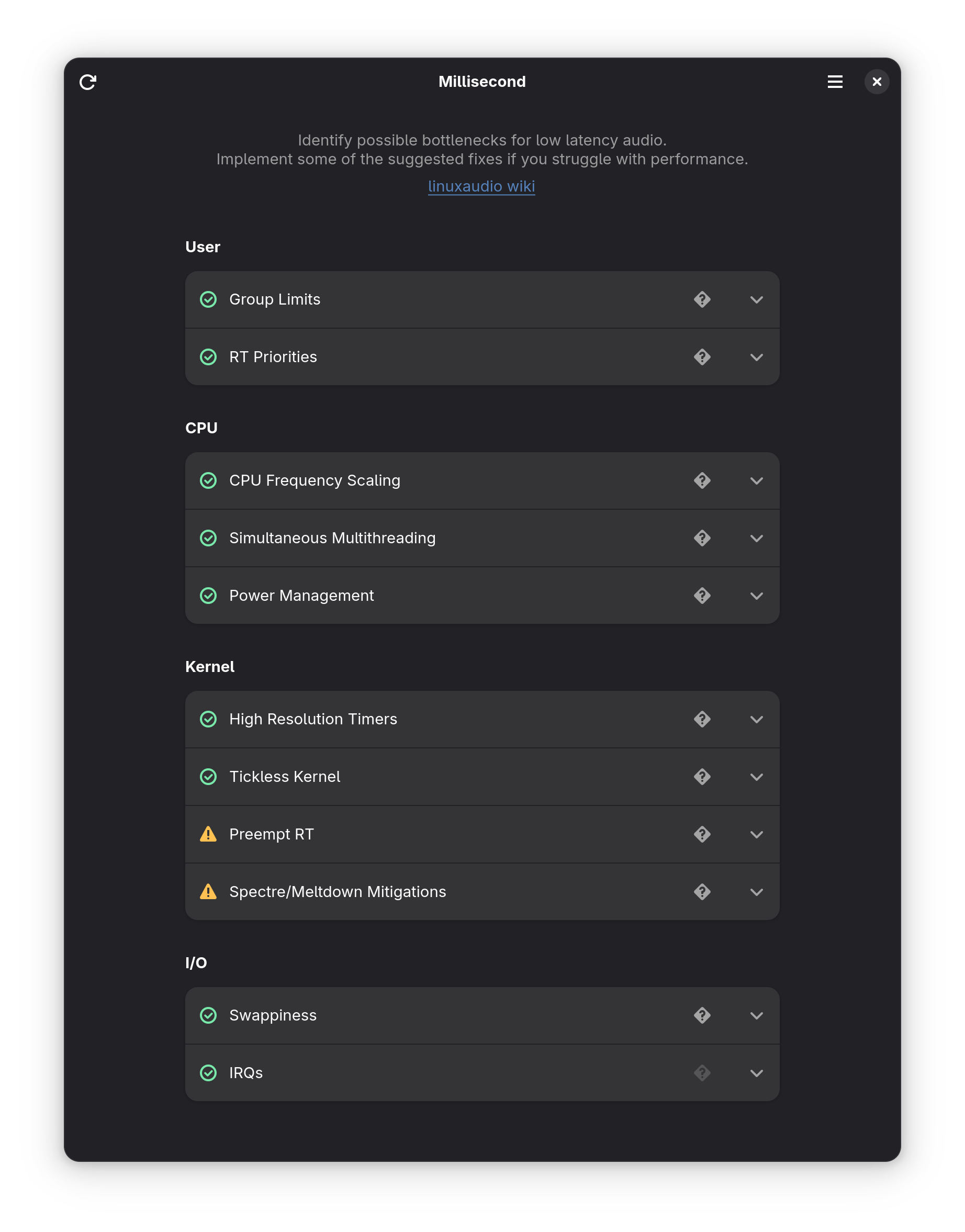Expand the Group Limits row
The height and width of the screenshot is (1232, 965).
[x=756, y=299]
